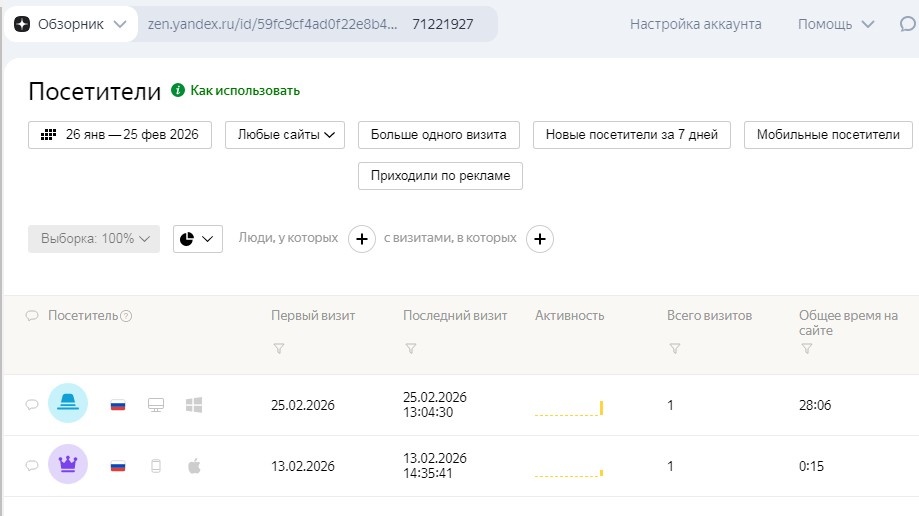Viewport: 919px width, 516px height.
Task: Expand the Помощь menu
Action: (x=836, y=24)
